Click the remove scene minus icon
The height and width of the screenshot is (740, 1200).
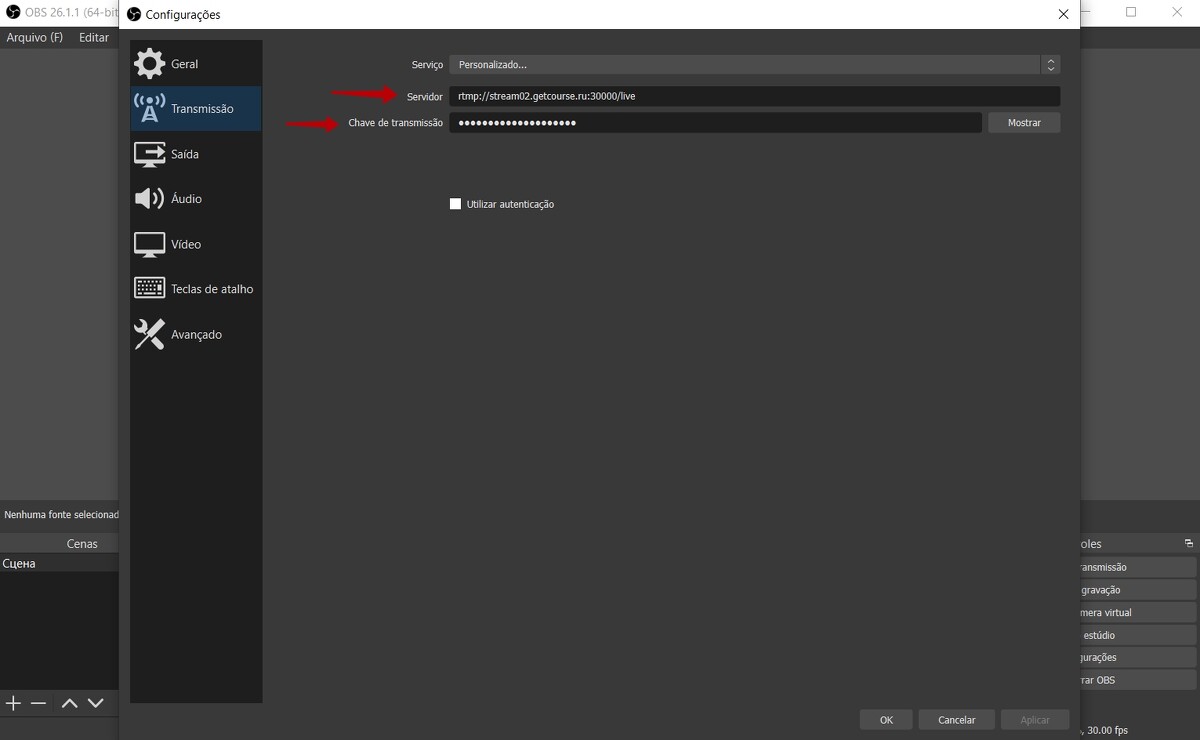pos(38,703)
